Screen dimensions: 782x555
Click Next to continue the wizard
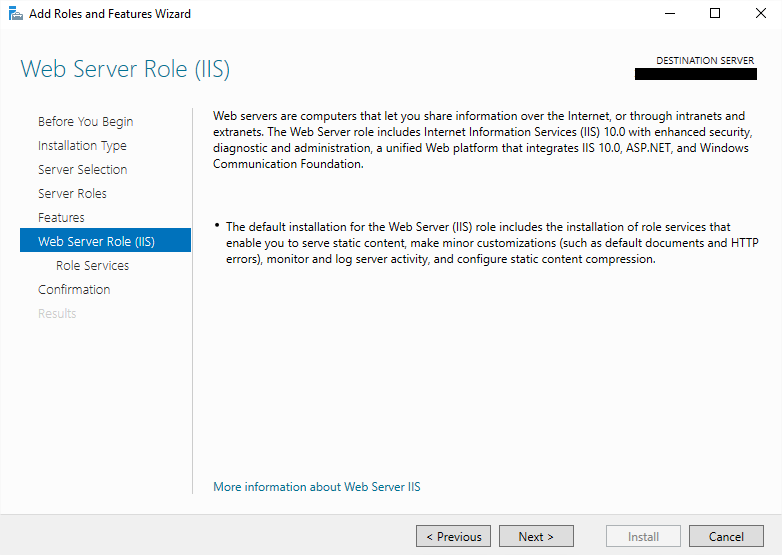click(x=536, y=537)
